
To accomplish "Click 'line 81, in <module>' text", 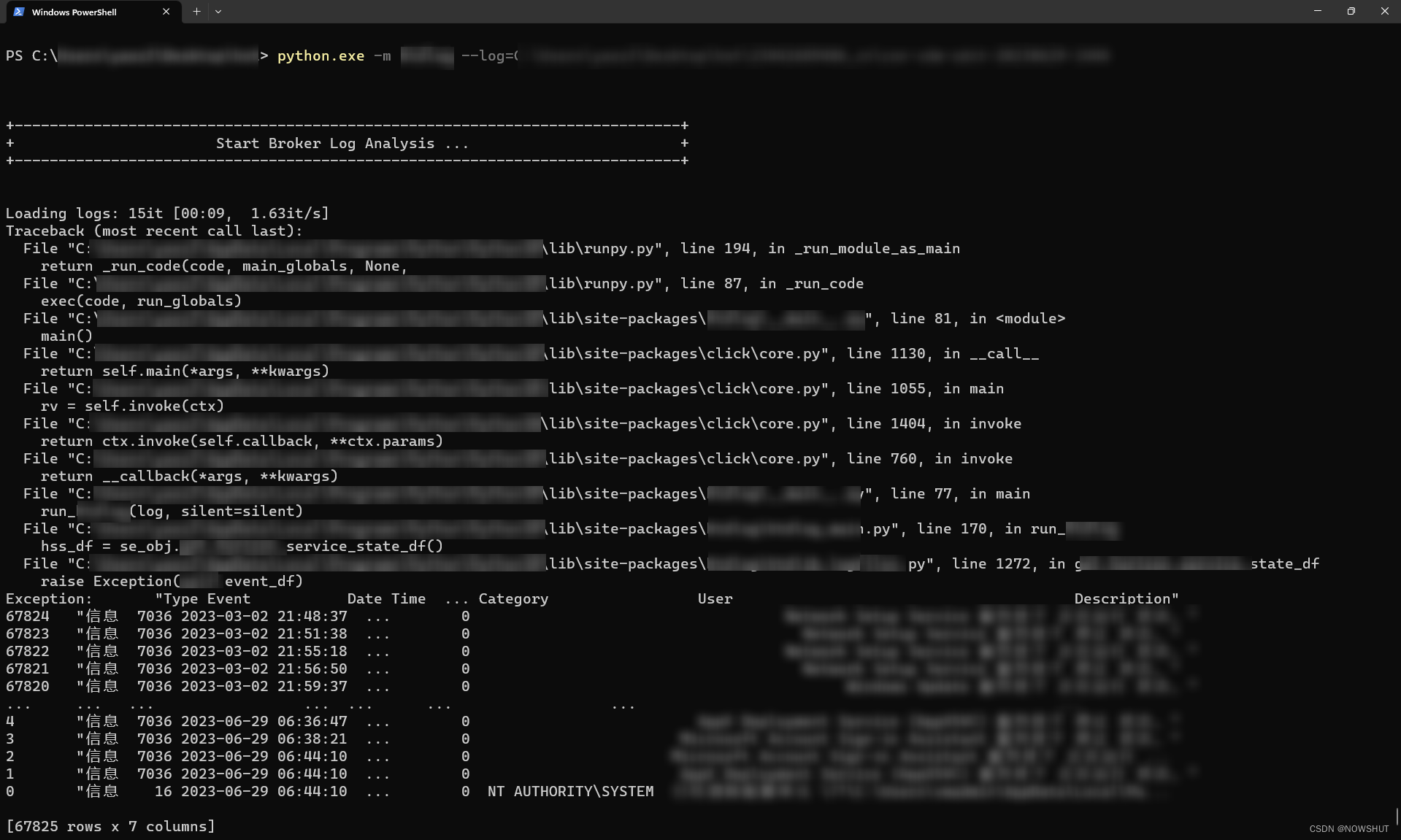I will click(x=978, y=319).
